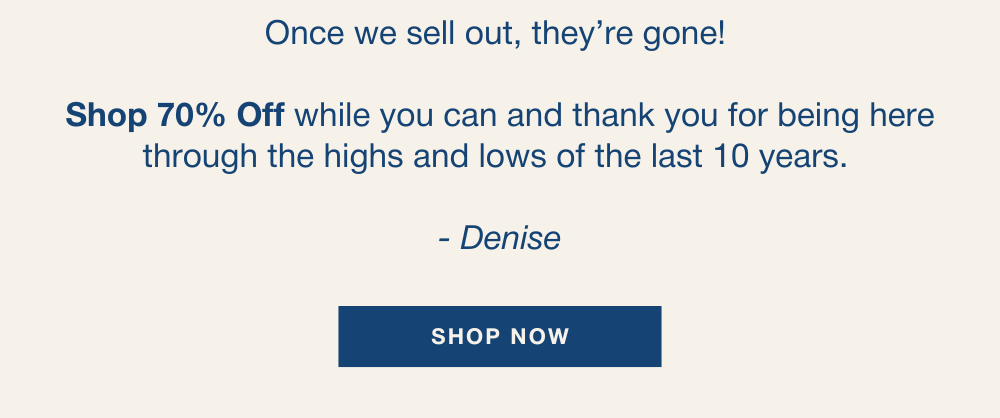Click the Denise signature text
Screen dimensions: 1000x418
click(510, 238)
